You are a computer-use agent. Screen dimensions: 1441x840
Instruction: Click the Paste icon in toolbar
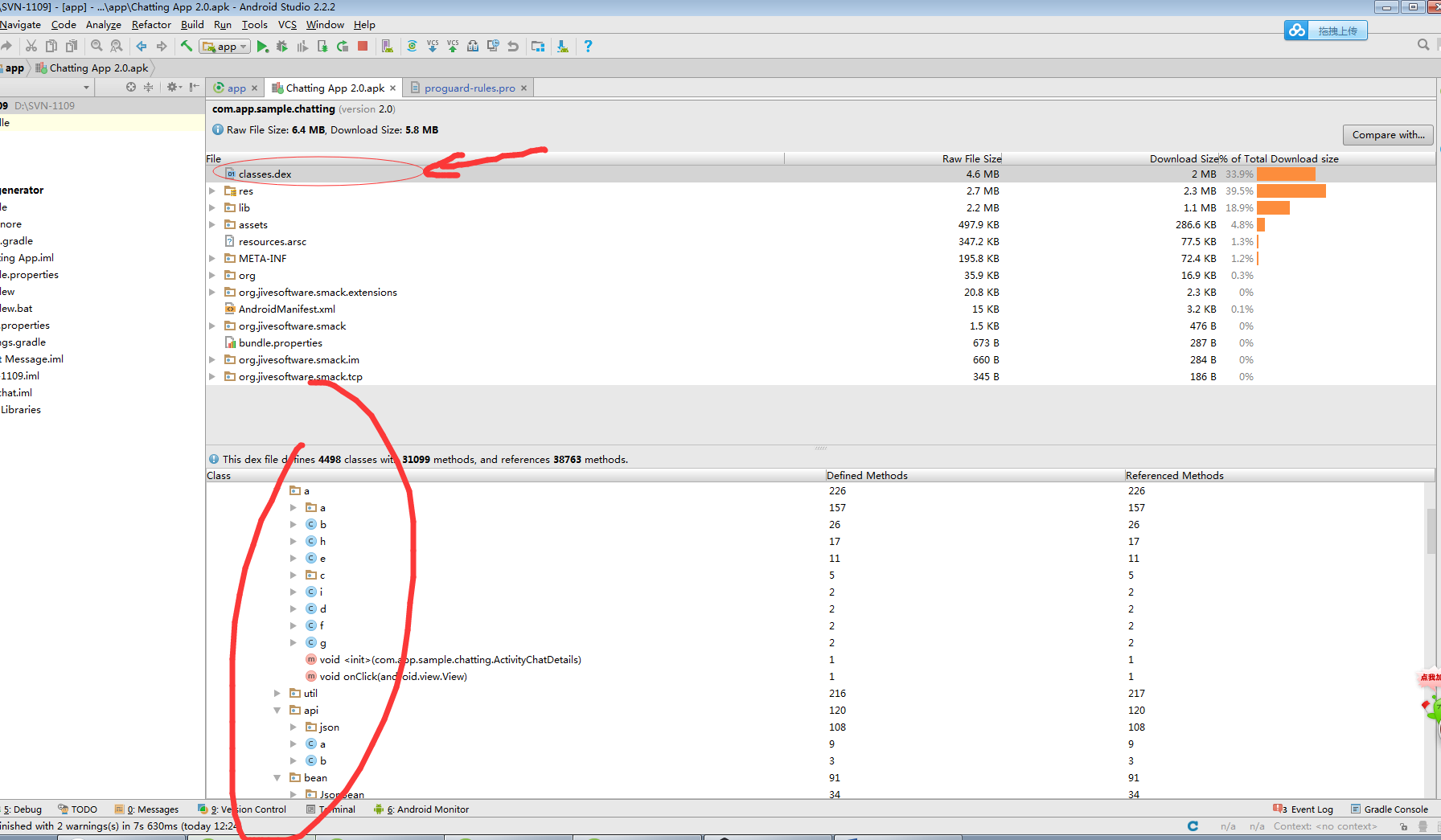click(72, 46)
